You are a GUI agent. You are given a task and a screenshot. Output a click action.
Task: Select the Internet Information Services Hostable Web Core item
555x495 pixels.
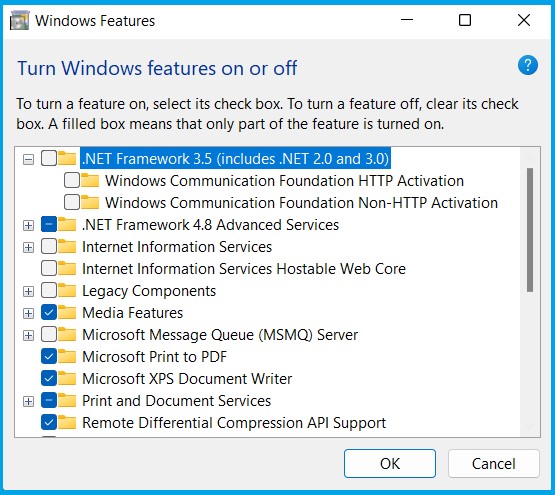[244, 269]
